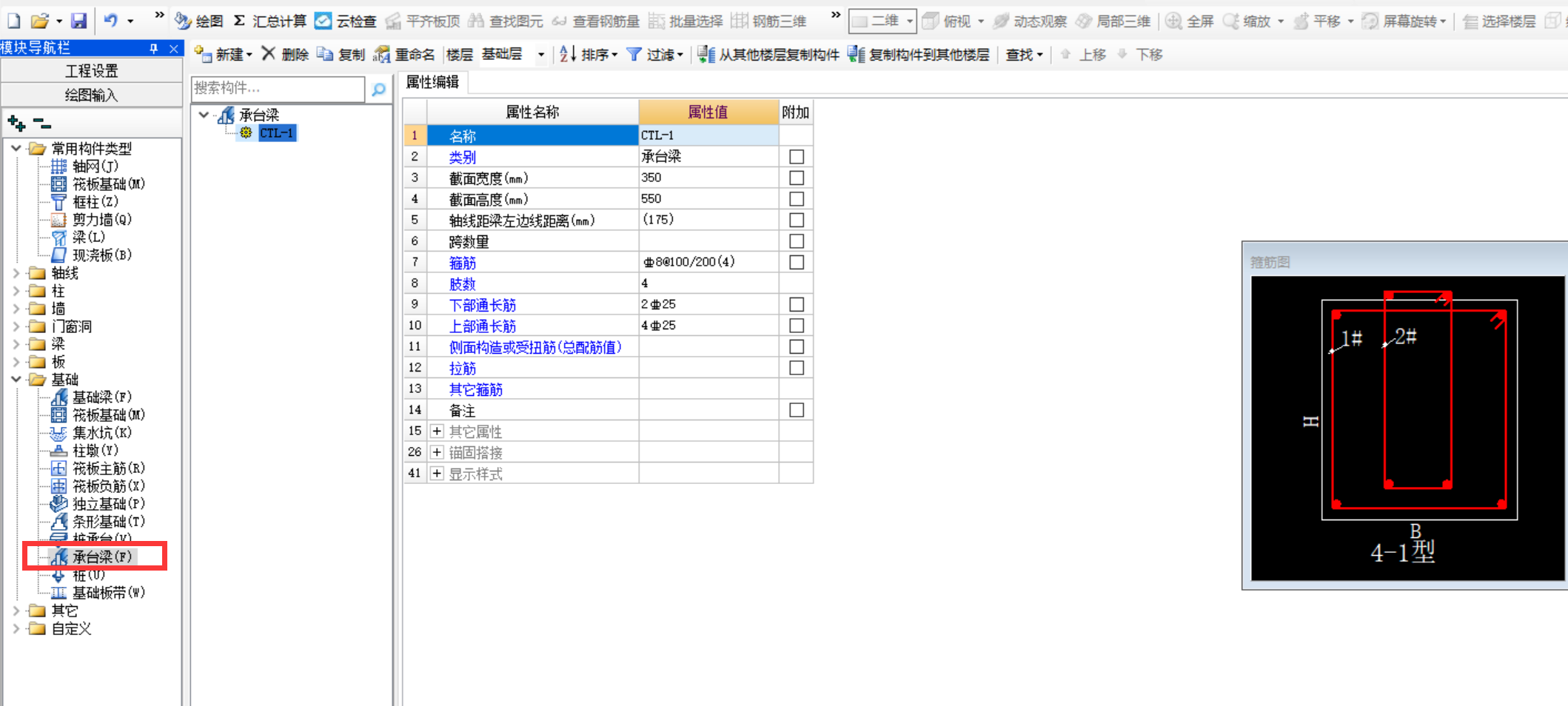1568x706 pixels.
Task: Click 全屏 fullscreen tool
Action: click(1190, 21)
